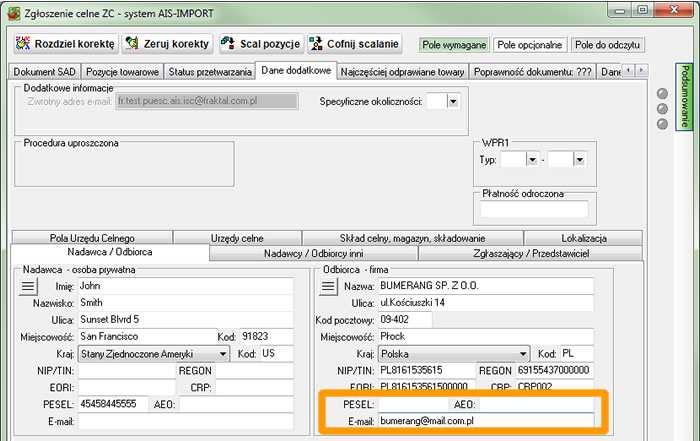Click Nadawca Imię field with John
700x441 pixels.
tap(186, 286)
